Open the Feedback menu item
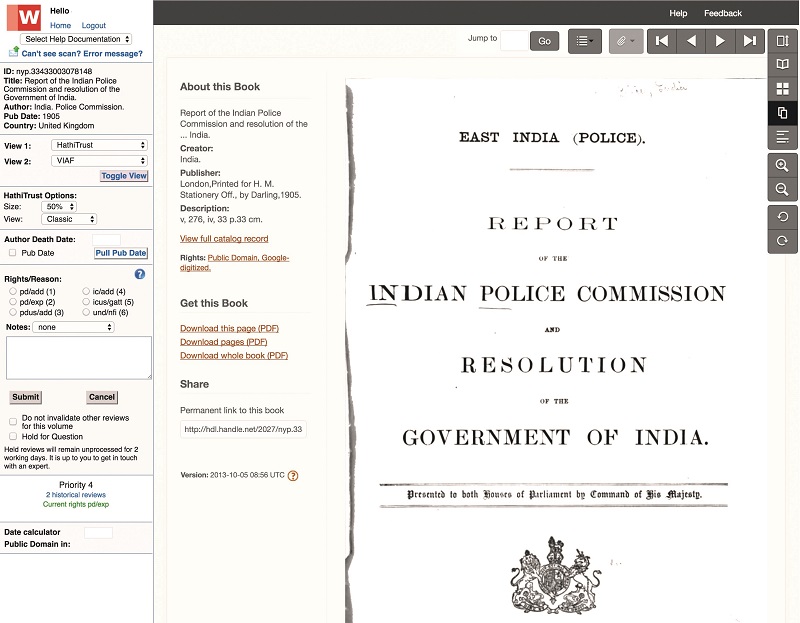This screenshot has width=800, height=623. coord(722,13)
